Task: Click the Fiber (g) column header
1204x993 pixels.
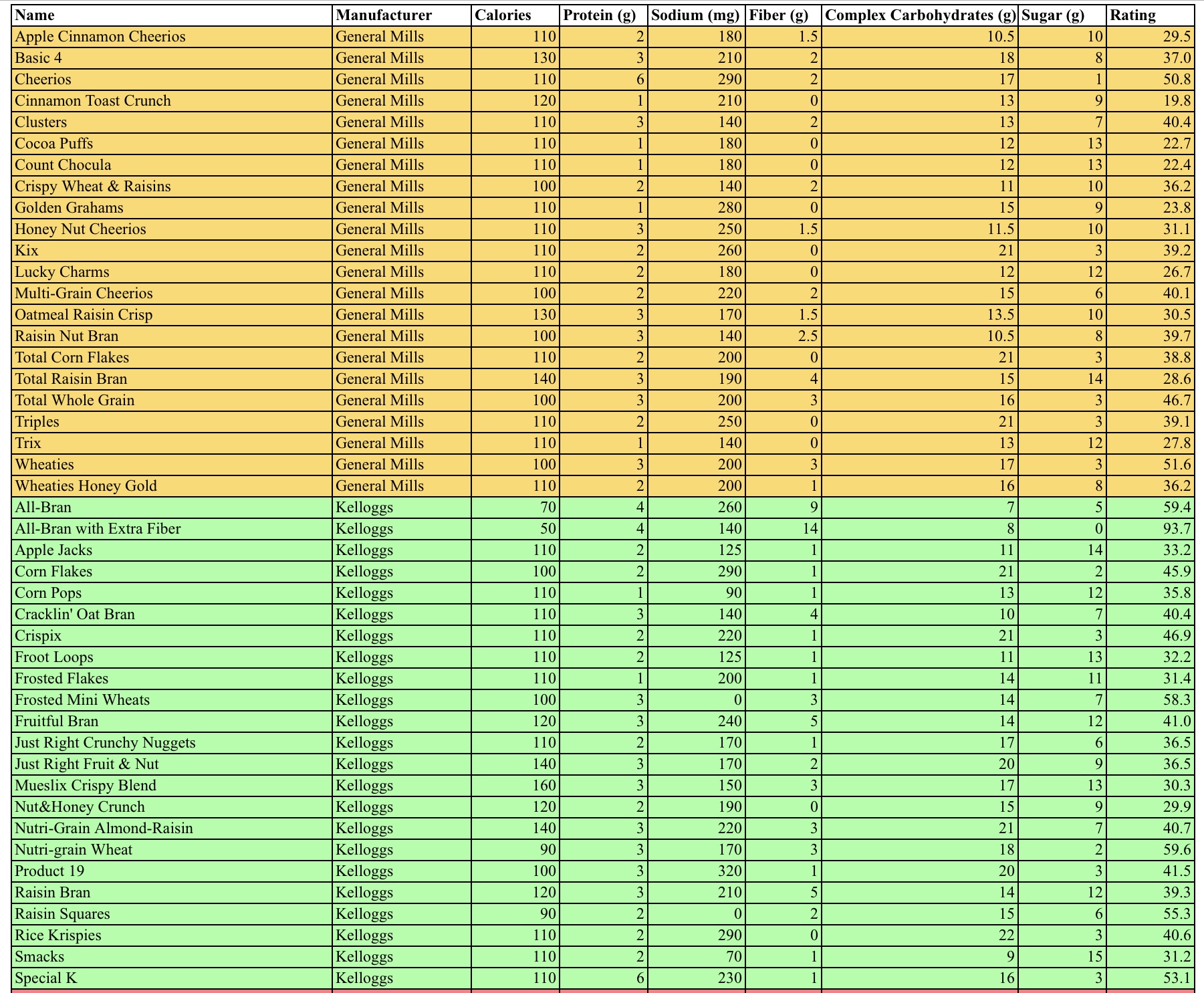Action: point(784,15)
